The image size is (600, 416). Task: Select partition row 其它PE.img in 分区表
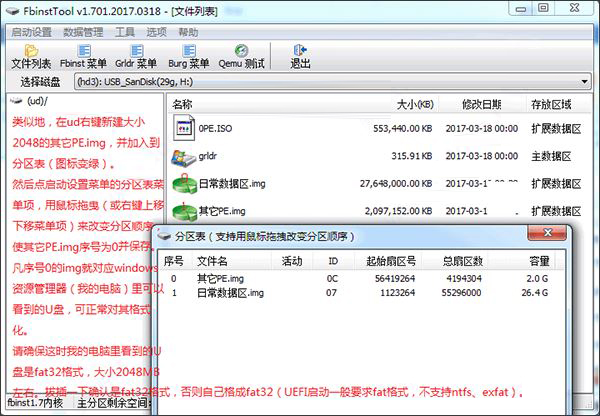[361, 278]
